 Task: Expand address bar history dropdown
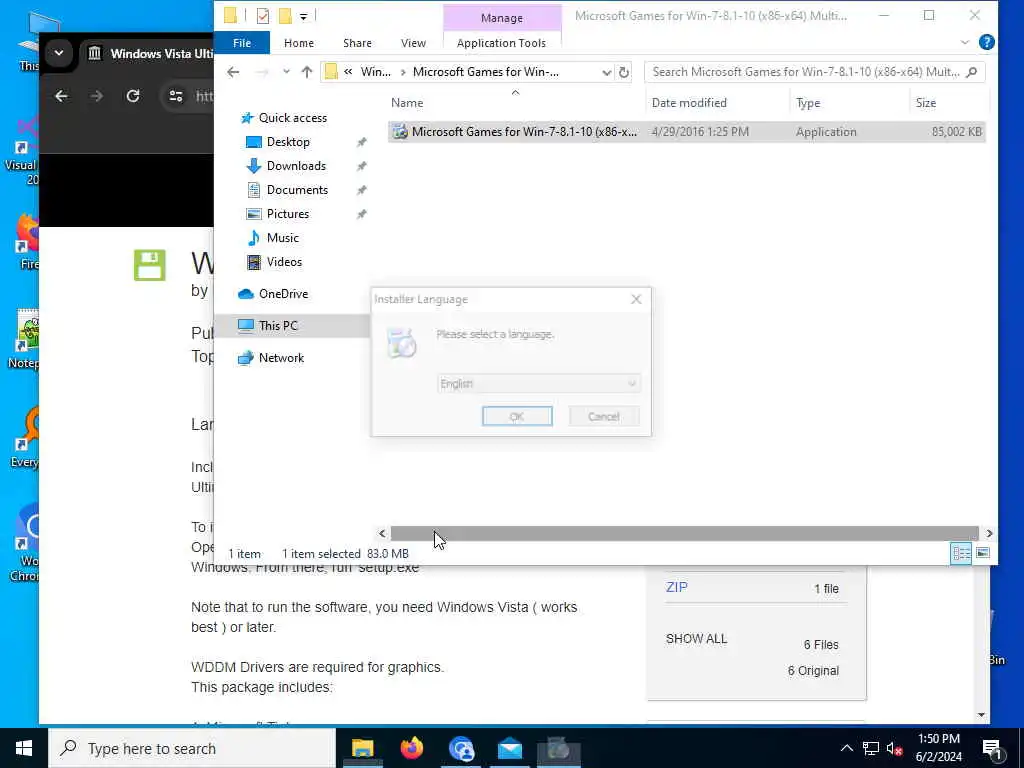(607, 72)
